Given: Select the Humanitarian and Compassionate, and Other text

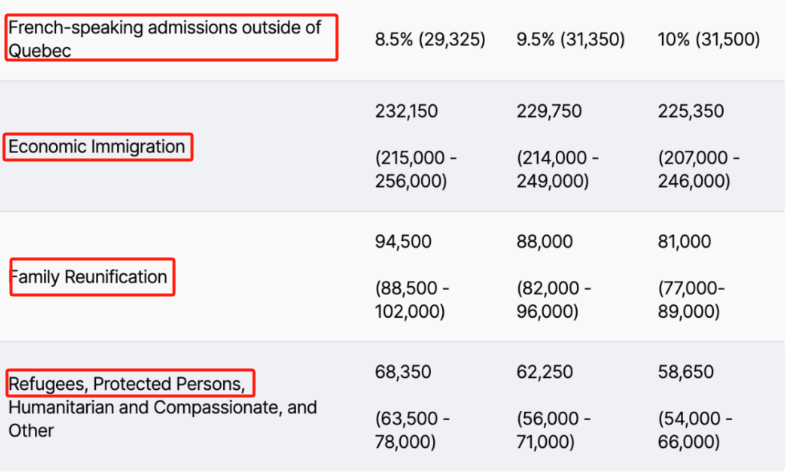Looking at the screenshot, I should tap(162, 419).
